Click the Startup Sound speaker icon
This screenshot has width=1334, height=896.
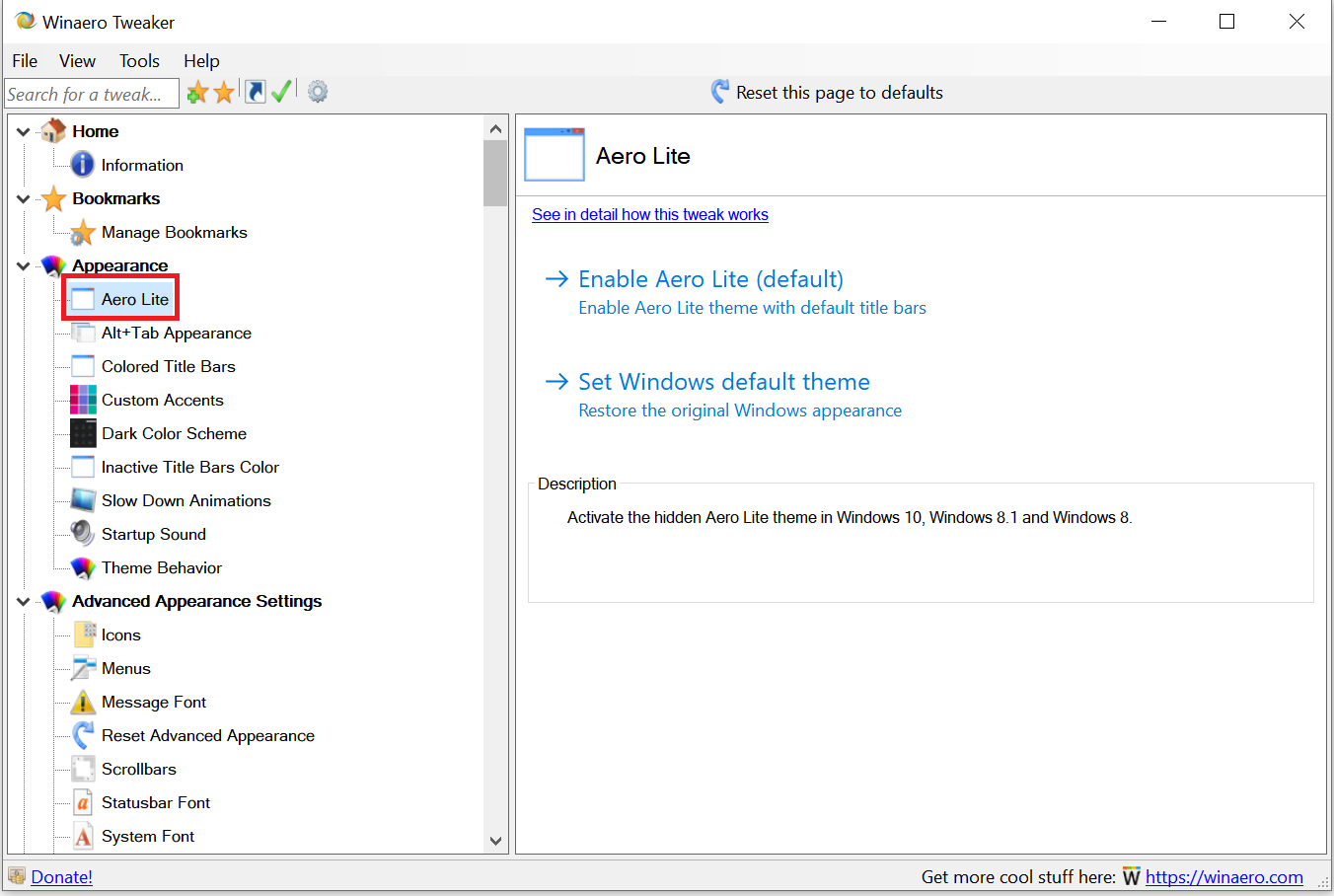pyautogui.click(x=83, y=534)
